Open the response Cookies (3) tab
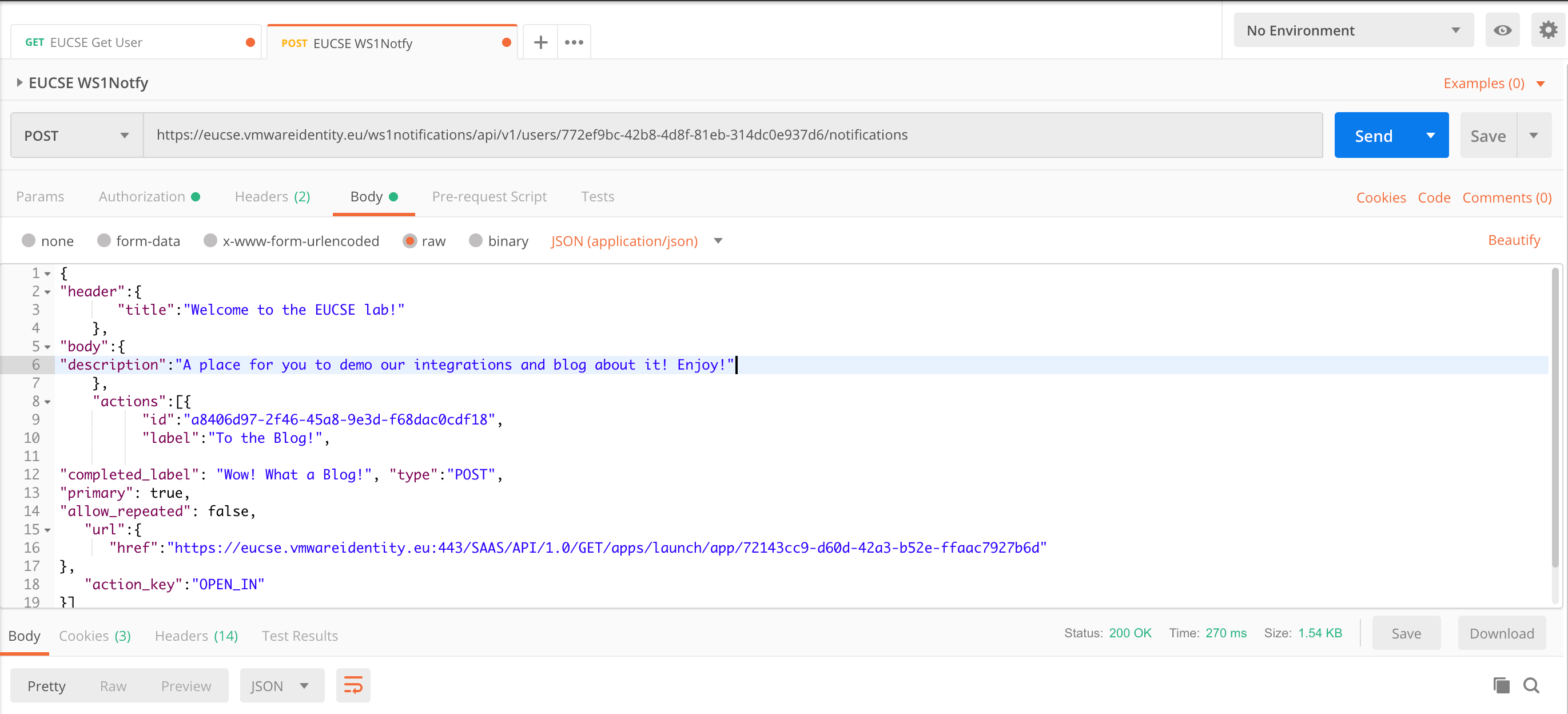Viewport: 1568px width, 714px height. tap(95, 636)
